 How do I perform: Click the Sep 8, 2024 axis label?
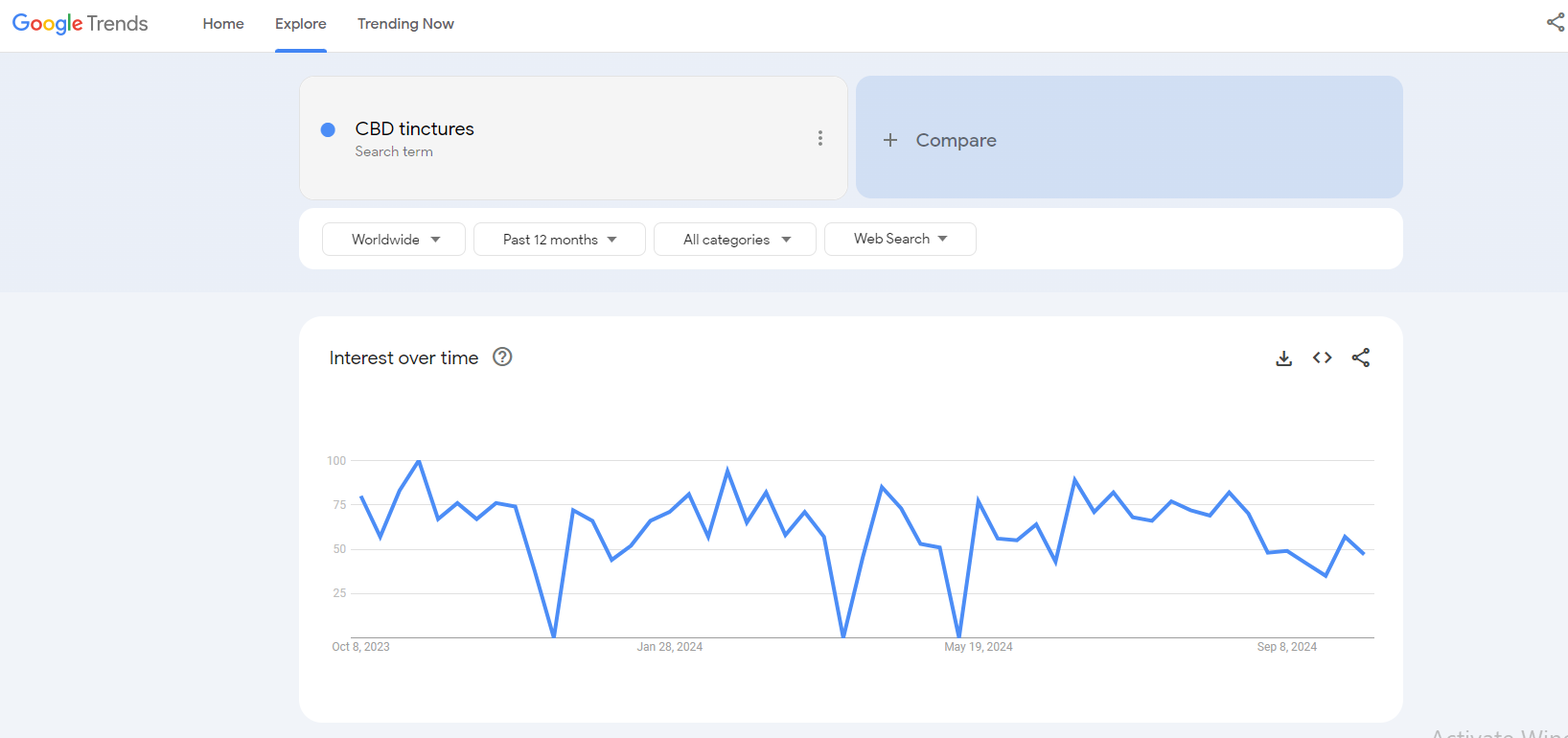pyautogui.click(x=1287, y=647)
